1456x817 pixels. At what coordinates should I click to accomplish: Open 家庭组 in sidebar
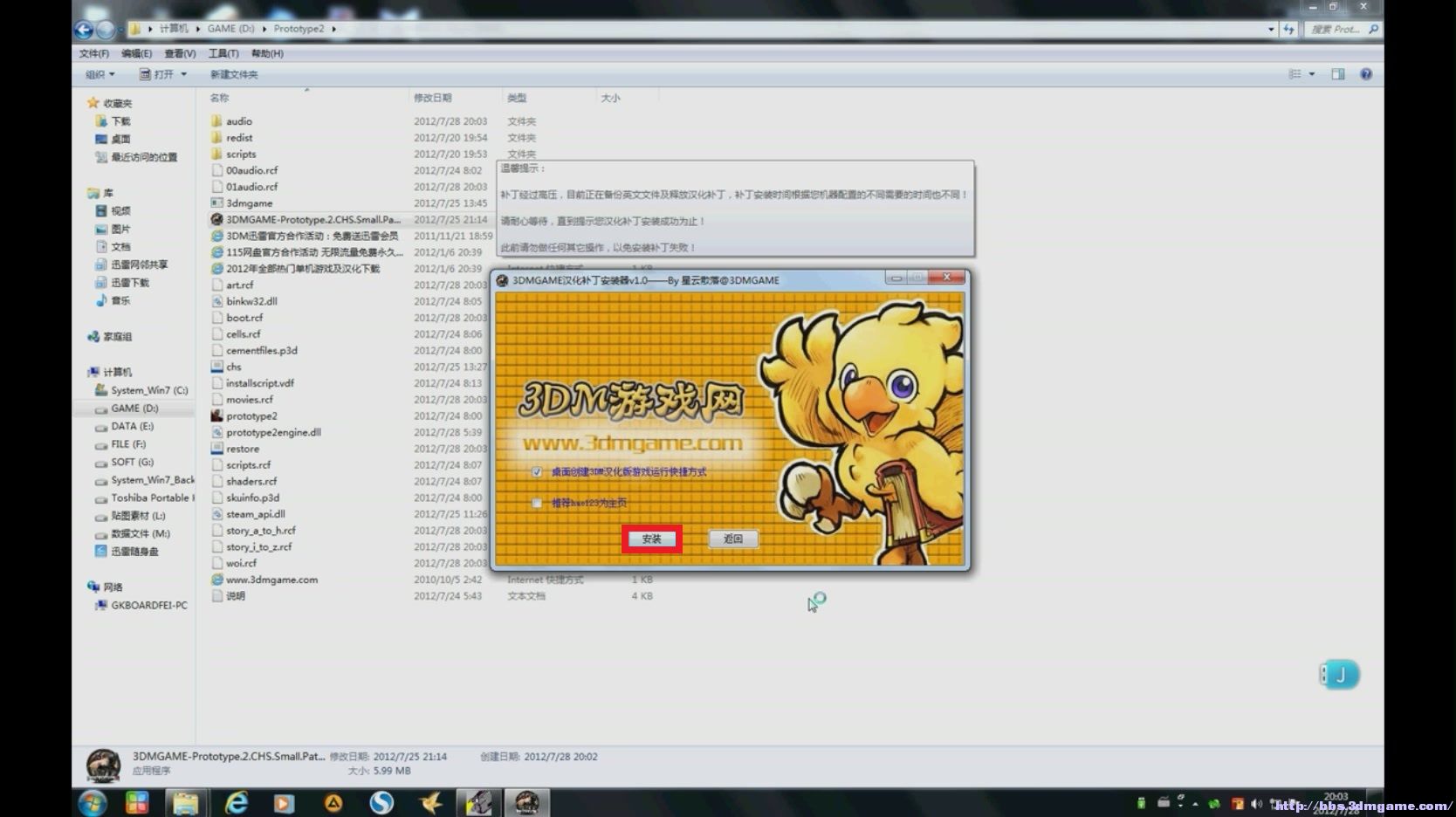point(117,336)
